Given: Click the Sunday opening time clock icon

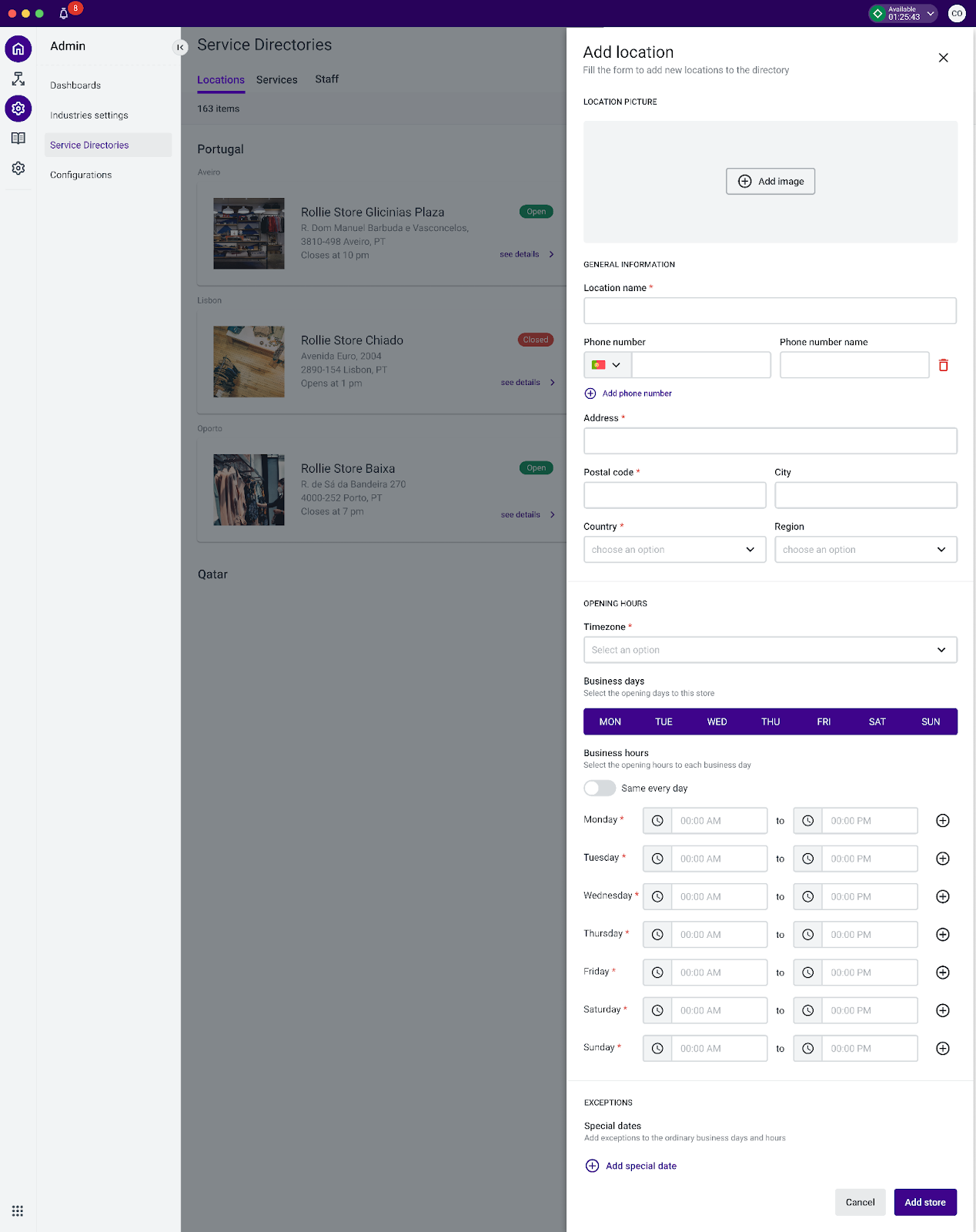Looking at the screenshot, I should pos(657,1049).
